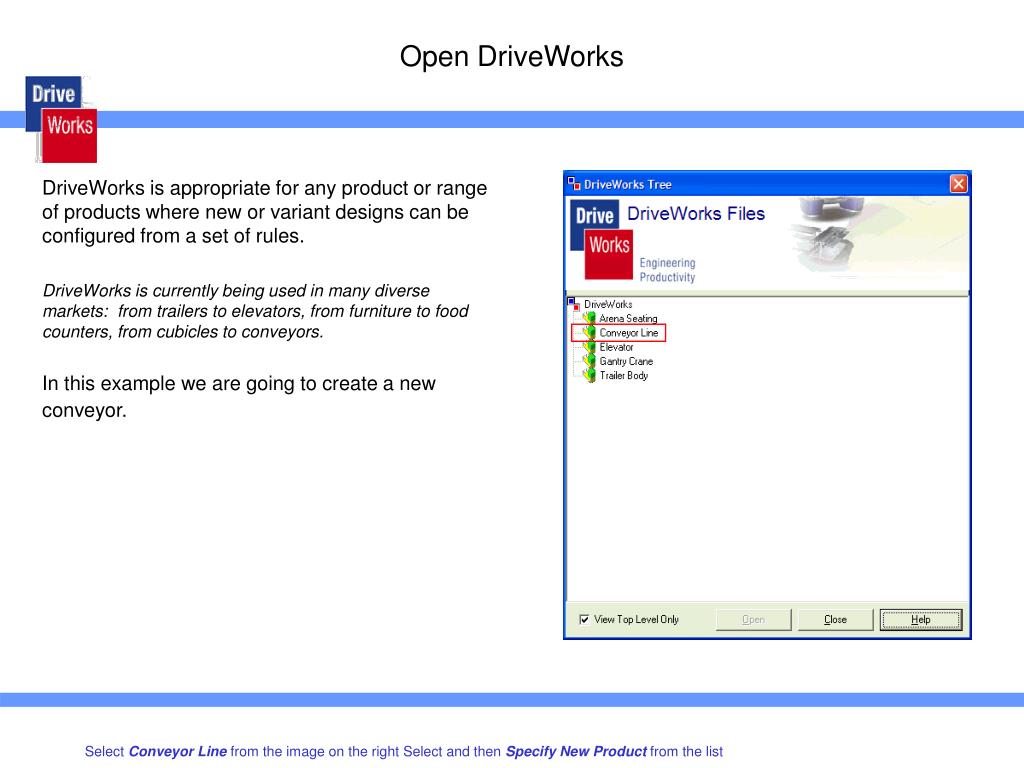This screenshot has height=768, width=1024.
Task: Click the DriveWorks Tree title bar icon
Action: [x=574, y=184]
